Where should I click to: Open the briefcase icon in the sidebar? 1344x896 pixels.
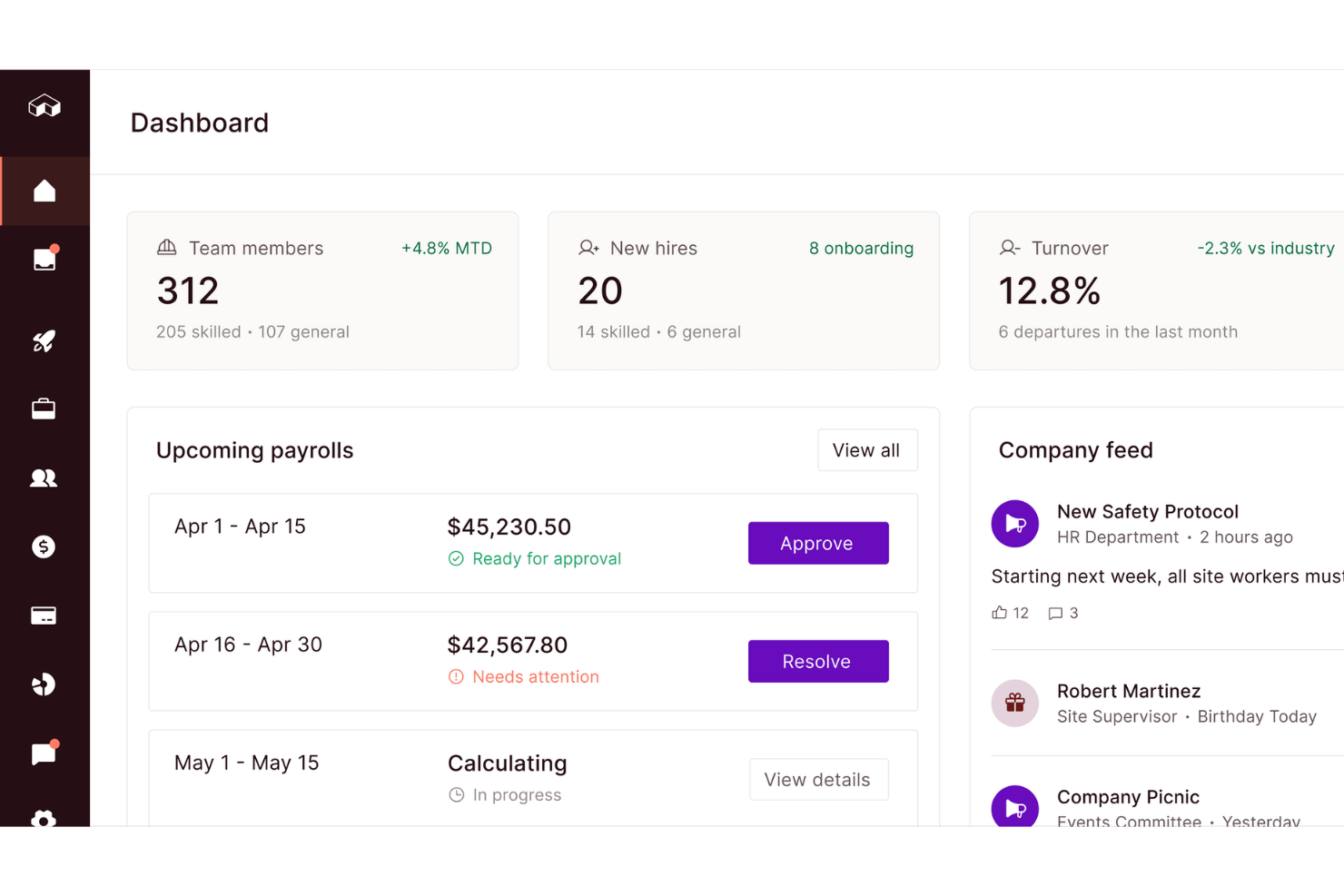44,409
